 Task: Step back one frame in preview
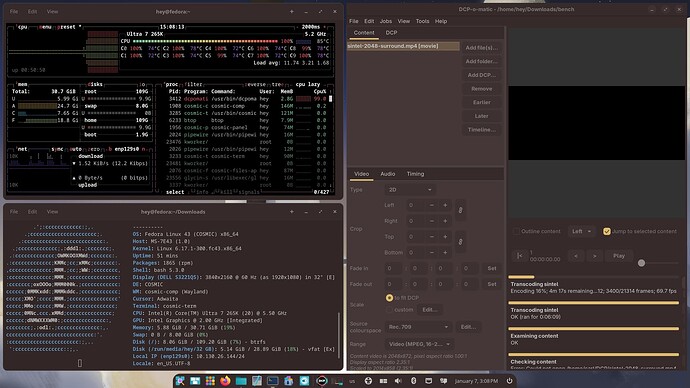tap(576, 256)
